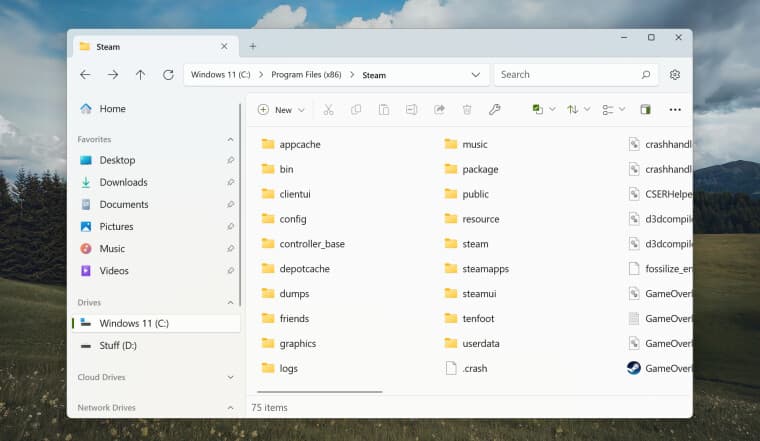Open the Downloads folder in sidebar
The width and height of the screenshot is (760, 441).
click(123, 182)
